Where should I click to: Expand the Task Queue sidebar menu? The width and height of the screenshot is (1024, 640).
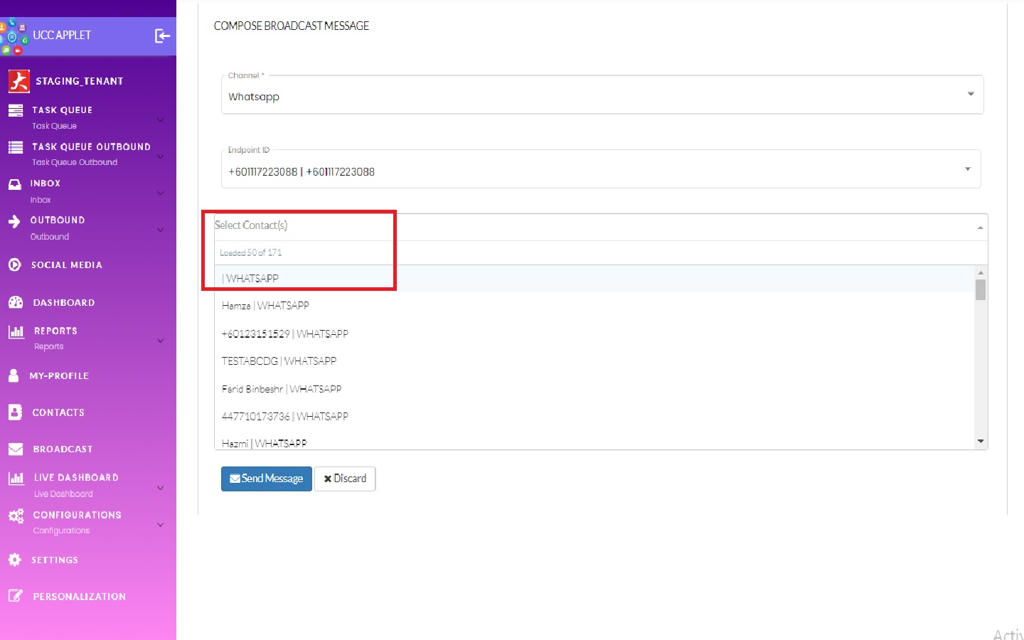[160, 120]
